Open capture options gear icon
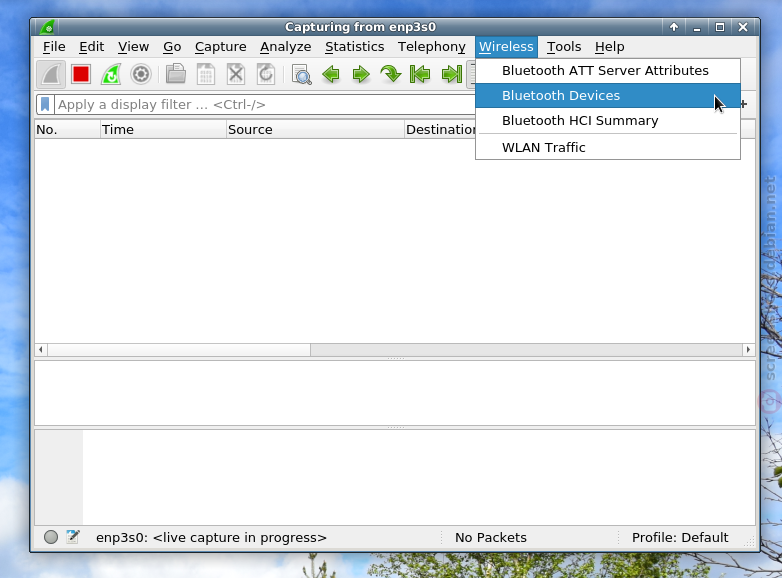Image resolution: width=782 pixels, height=578 pixels. [x=141, y=74]
